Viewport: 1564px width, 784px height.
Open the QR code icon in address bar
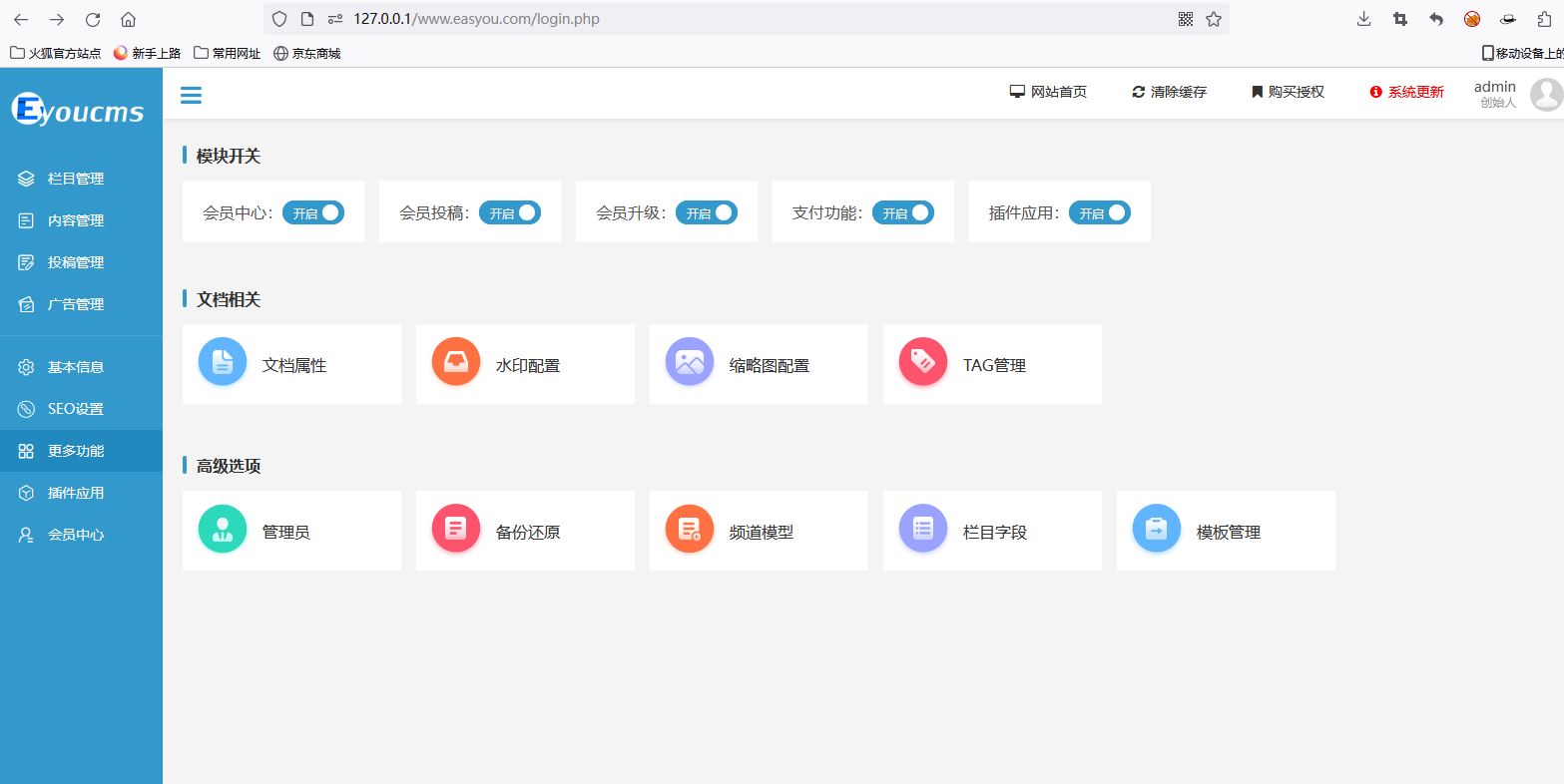click(1186, 19)
